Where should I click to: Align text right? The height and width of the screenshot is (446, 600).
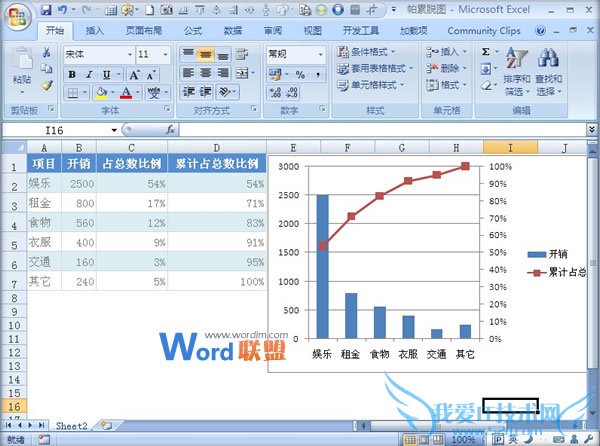tap(223, 73)
